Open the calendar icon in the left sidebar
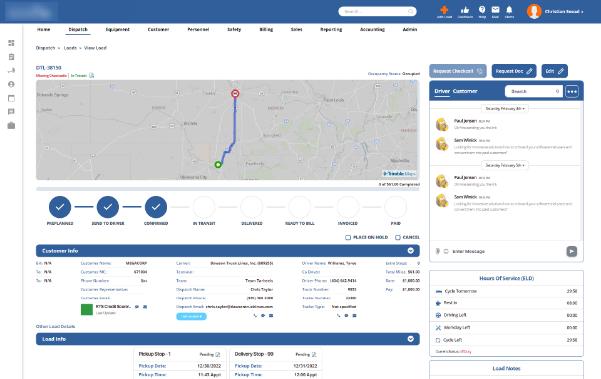The height and width of the screenshot is (379, 601). coord(11,98)
